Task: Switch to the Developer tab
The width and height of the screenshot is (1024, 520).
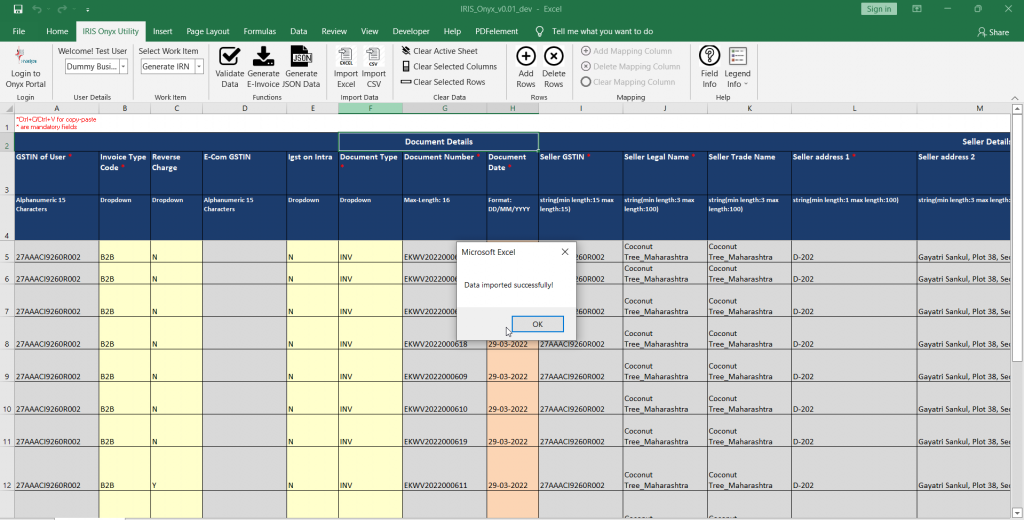Action: [x=411, y=31]
